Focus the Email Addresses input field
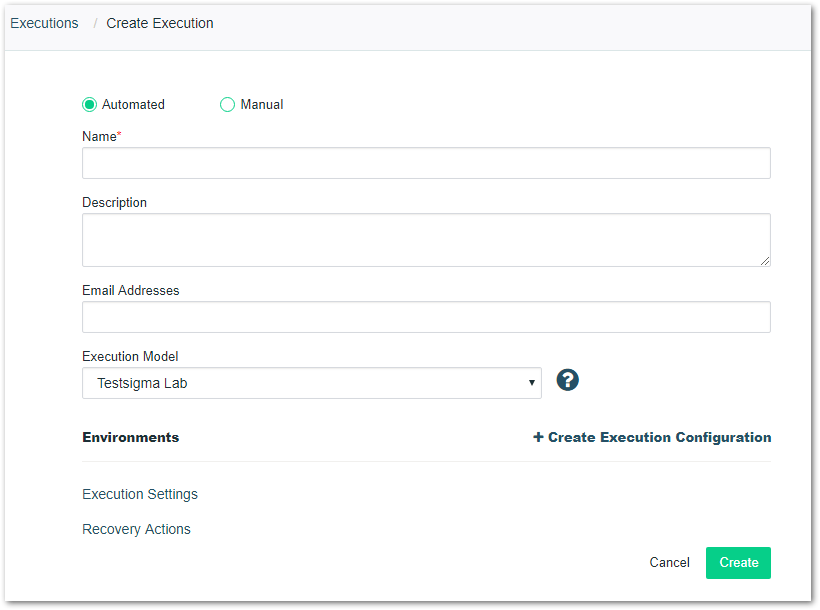 coord(426,317)
